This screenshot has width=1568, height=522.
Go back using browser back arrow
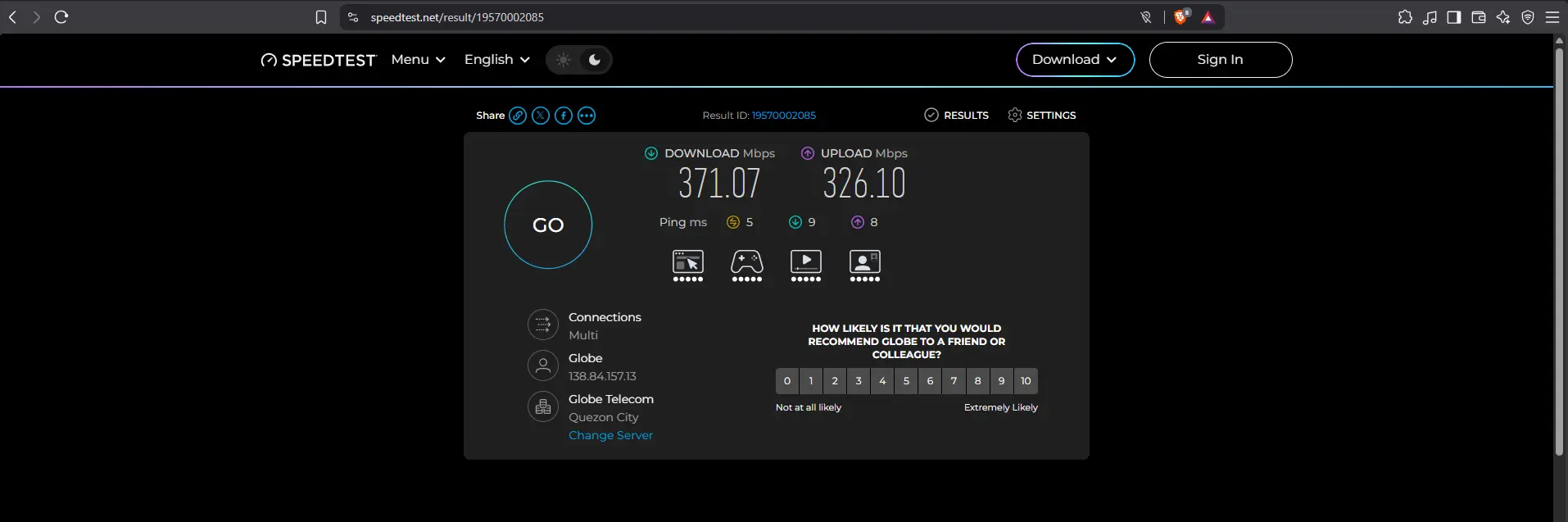13,17
